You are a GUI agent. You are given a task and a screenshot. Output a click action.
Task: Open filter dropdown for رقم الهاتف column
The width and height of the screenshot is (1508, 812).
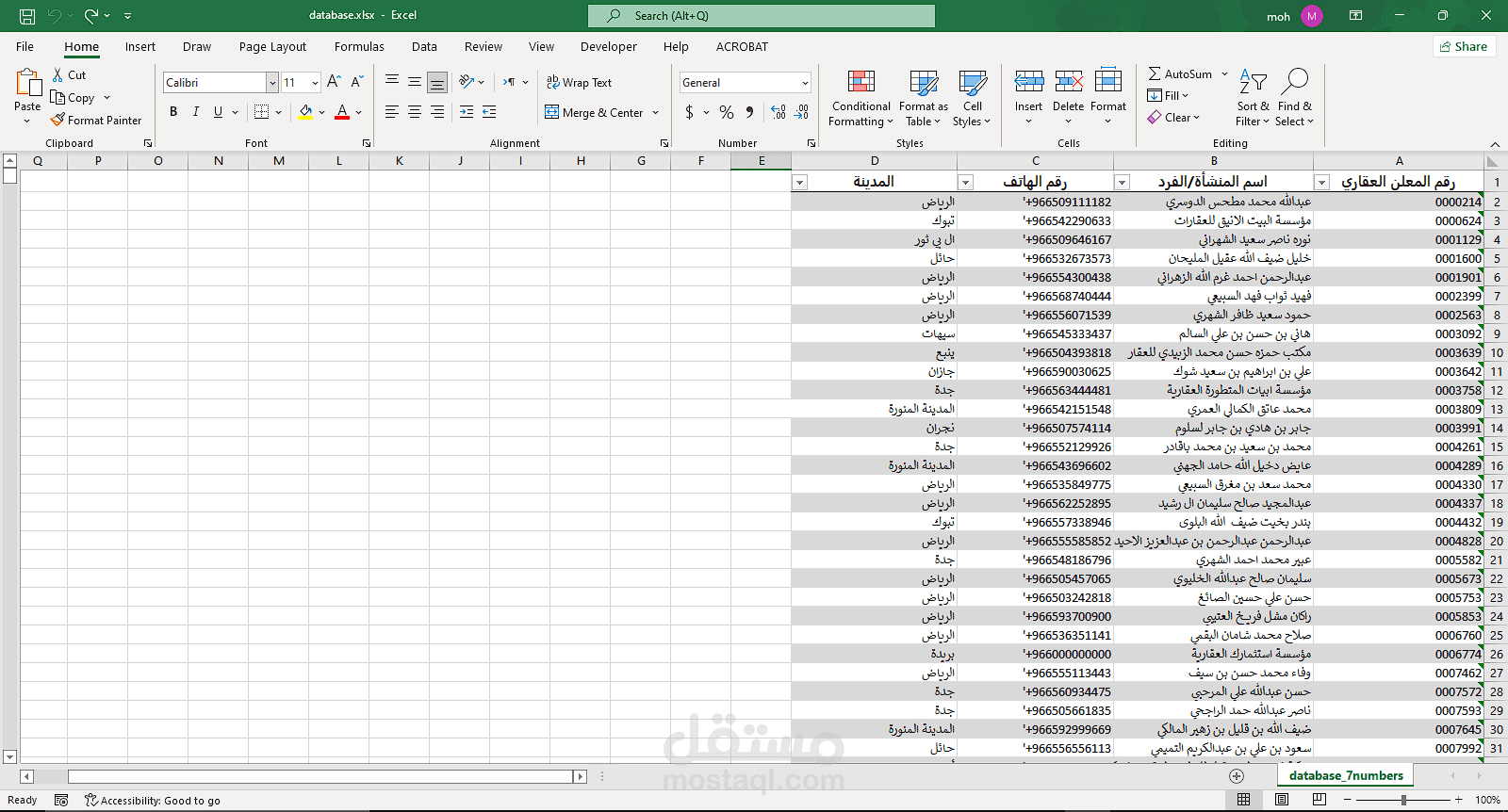(965, 183)
